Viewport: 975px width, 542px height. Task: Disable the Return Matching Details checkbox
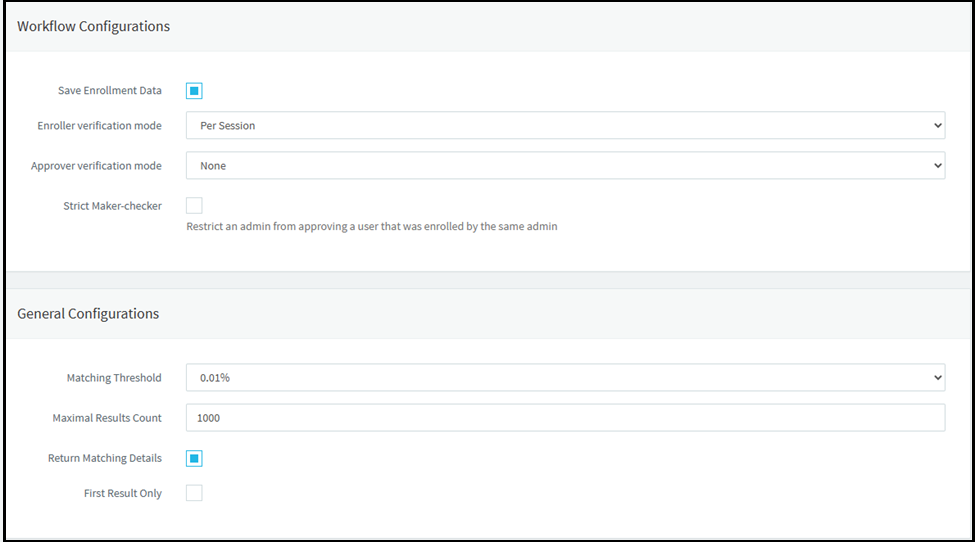click(194, 458)
